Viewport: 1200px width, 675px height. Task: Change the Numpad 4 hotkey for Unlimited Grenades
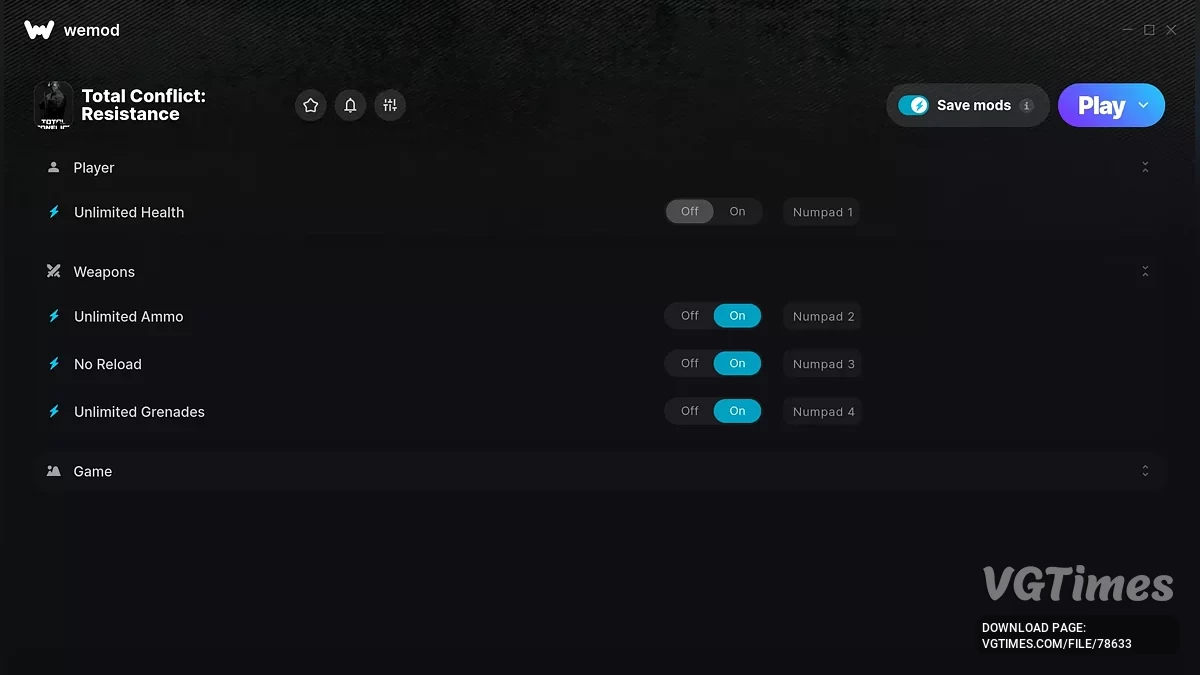[823, 411]
